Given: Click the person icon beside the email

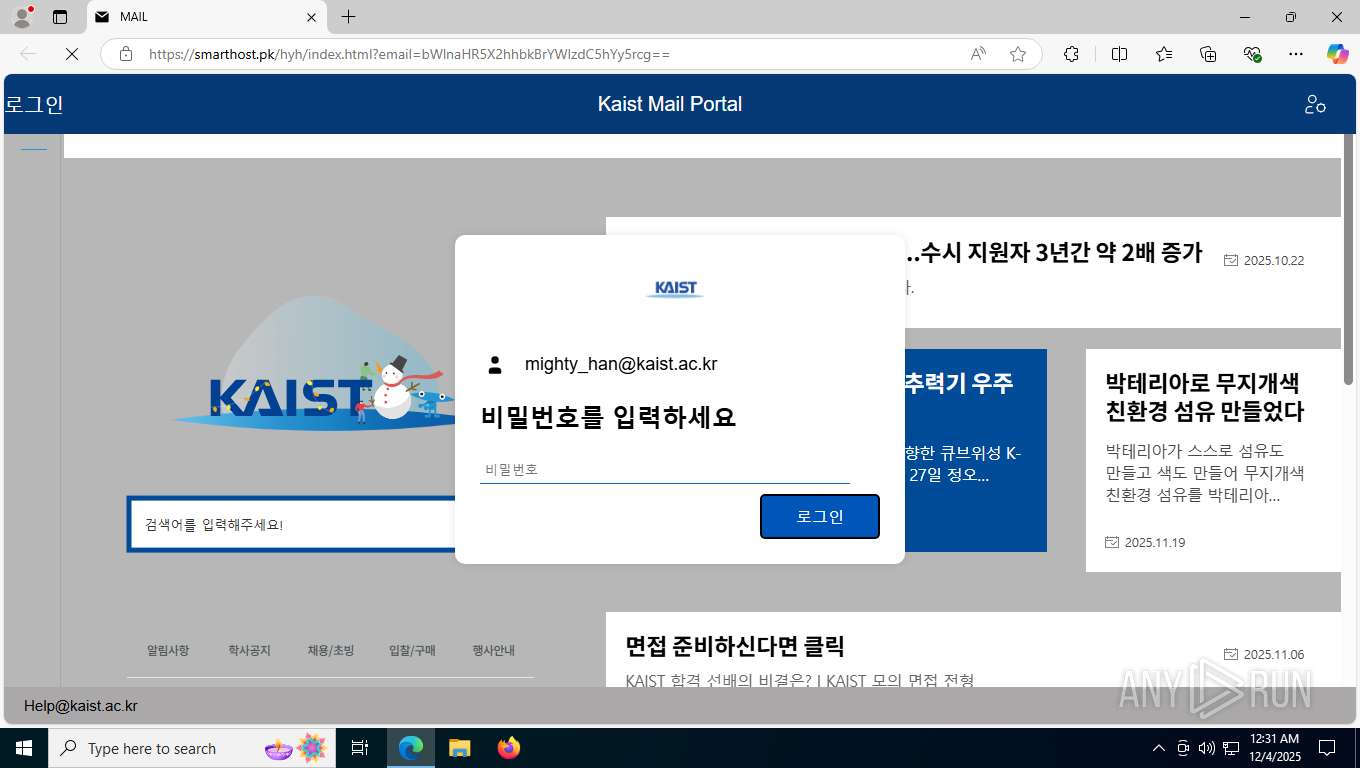Looking at the screenshot, I should click(495, 365).
